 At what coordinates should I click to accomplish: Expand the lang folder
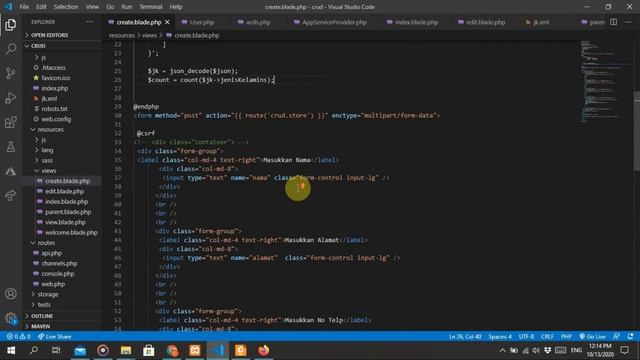[47, 150]
